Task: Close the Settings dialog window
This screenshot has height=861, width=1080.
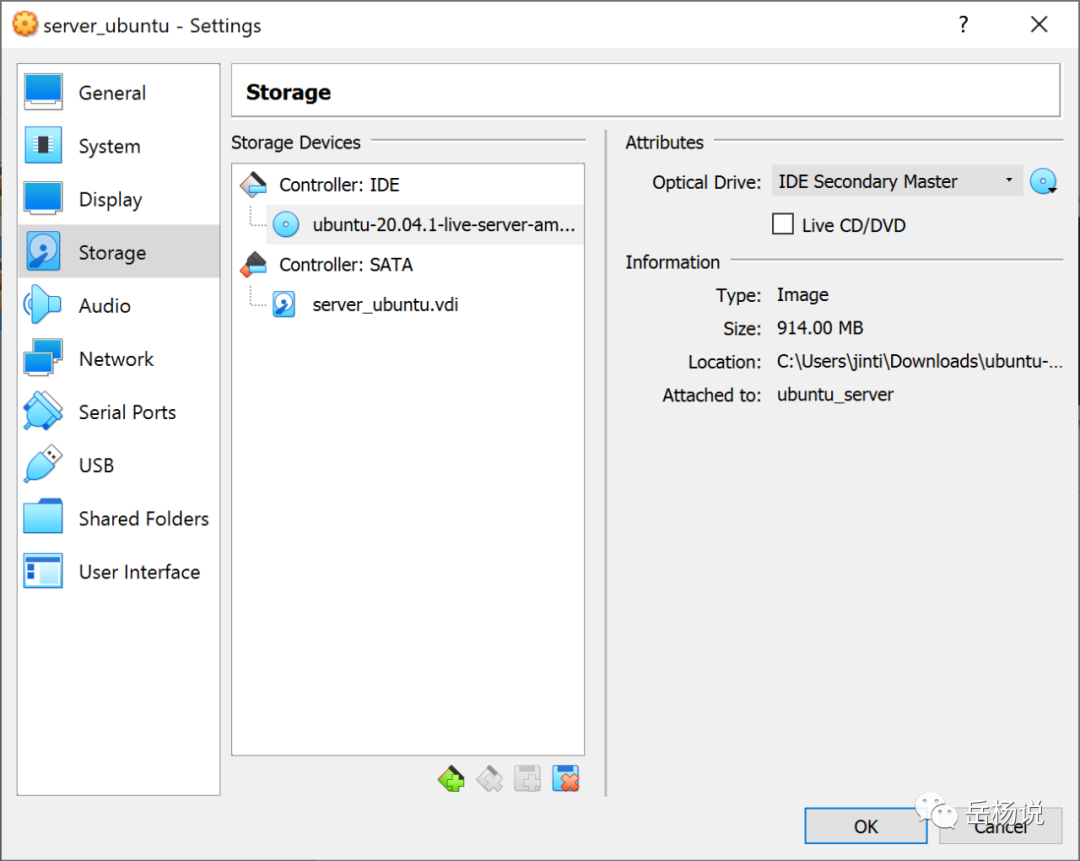Action: coord(1039,25)
